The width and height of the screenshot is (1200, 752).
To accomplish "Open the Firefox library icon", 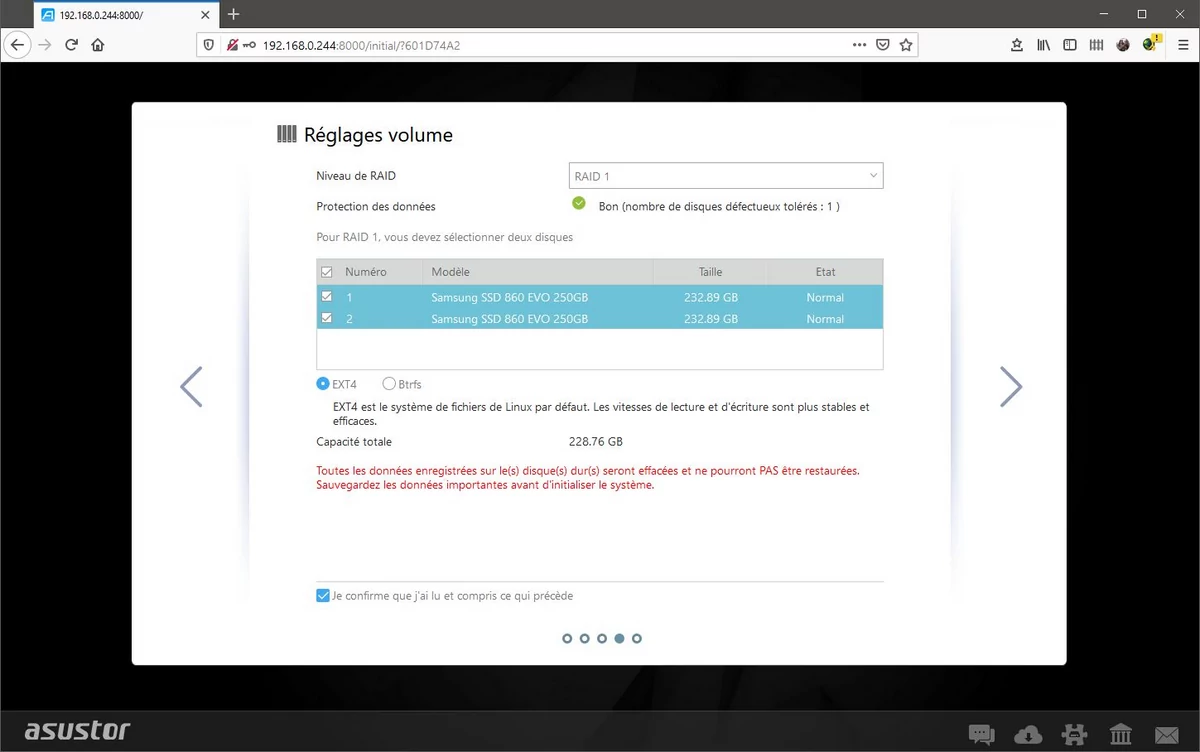I will tap(1043, 45).
